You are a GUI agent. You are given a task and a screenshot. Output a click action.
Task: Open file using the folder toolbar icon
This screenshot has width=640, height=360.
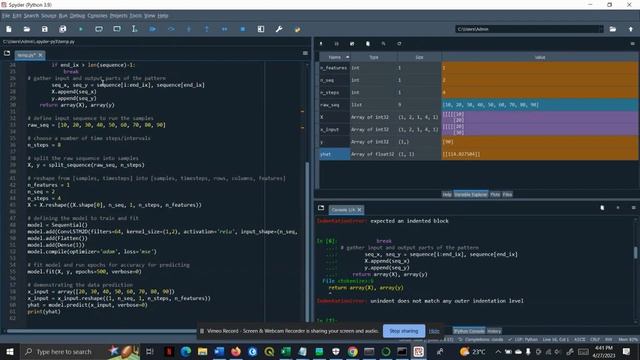[27, 29]
